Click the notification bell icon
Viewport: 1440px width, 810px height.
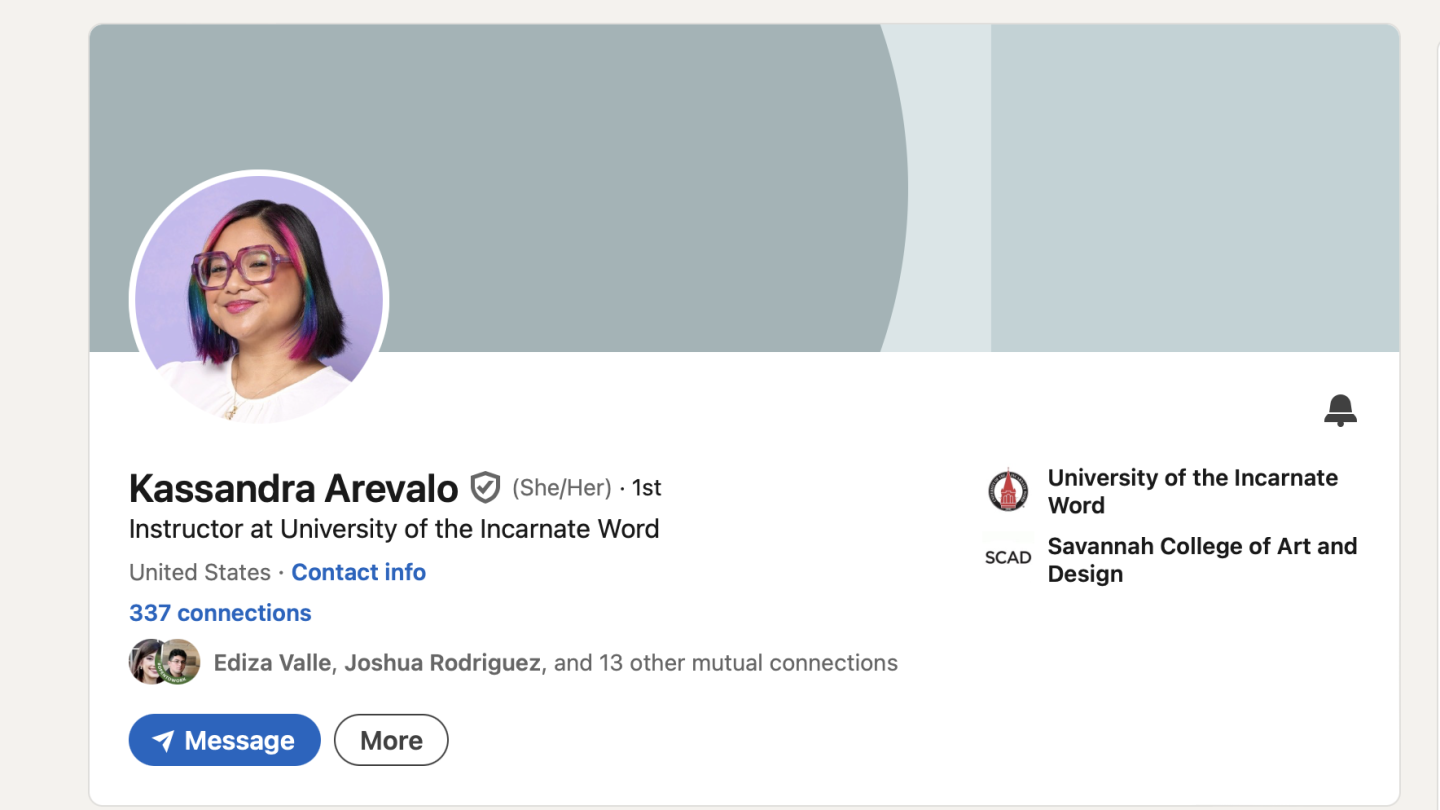pos(1340,410)
